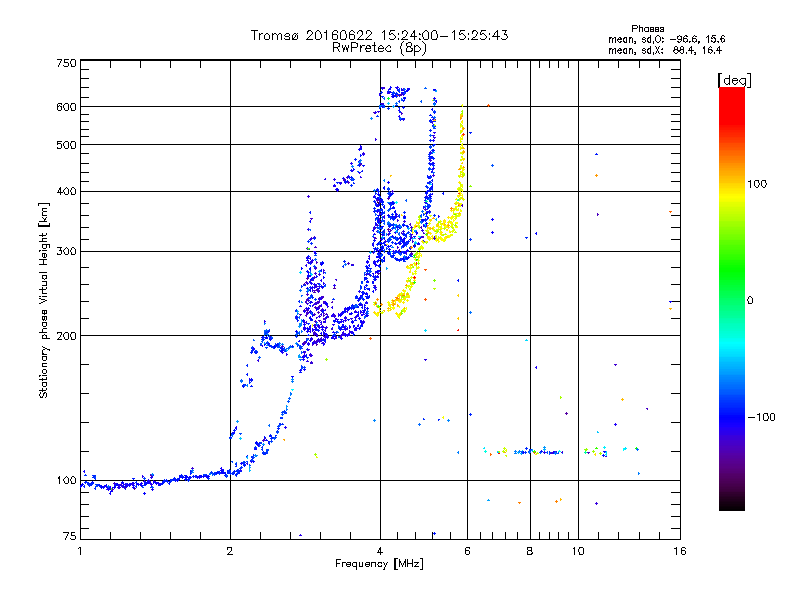Click the '4' x-axis tick label

[380, 551]
